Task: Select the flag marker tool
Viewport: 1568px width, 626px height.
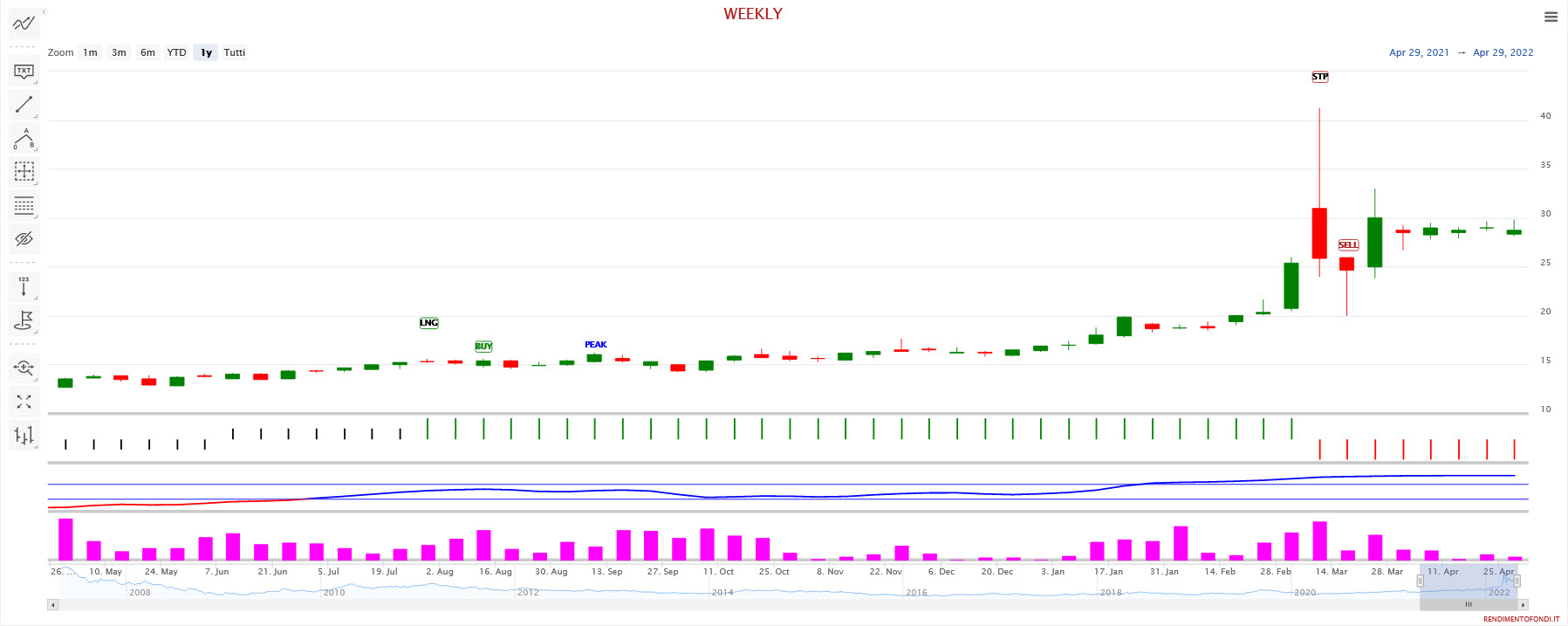Action: click(24, 320)
